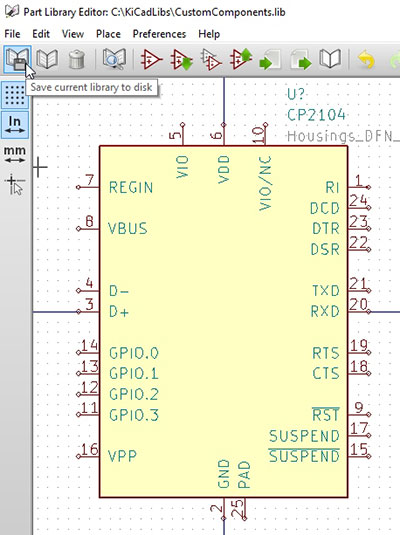Select working library open-book icon

point(47,59)
